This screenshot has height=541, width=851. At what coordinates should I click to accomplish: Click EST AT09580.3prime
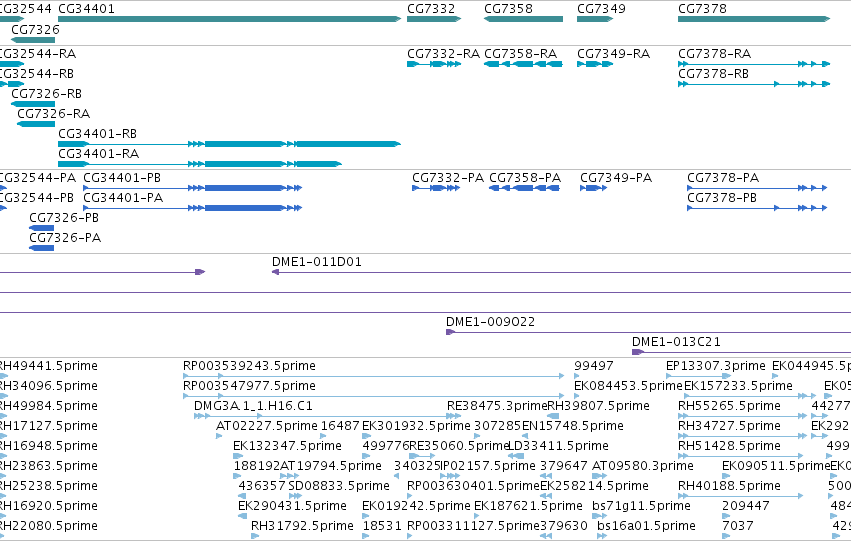pyautogui.click(x=643, y=466)
